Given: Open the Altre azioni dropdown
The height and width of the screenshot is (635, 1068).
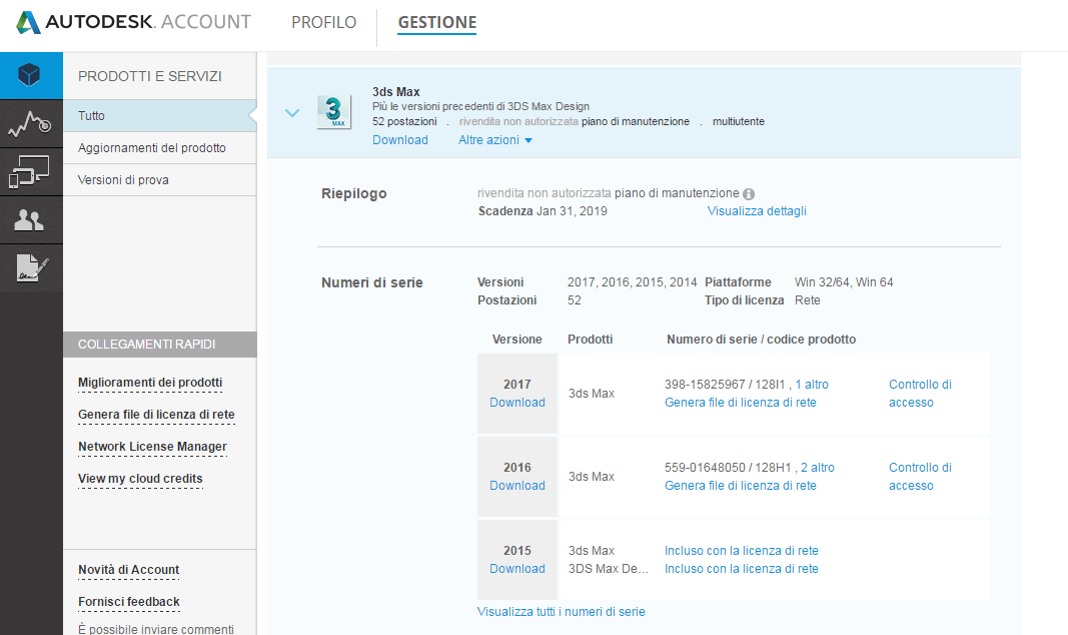Looking at the screenshot, I should click(495, 140).
